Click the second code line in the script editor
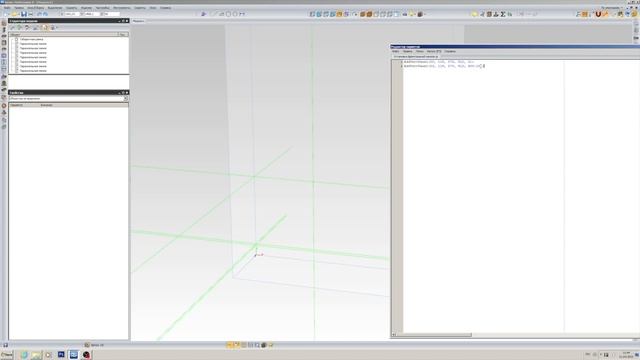640x360 pixels. tap(442, 66)
